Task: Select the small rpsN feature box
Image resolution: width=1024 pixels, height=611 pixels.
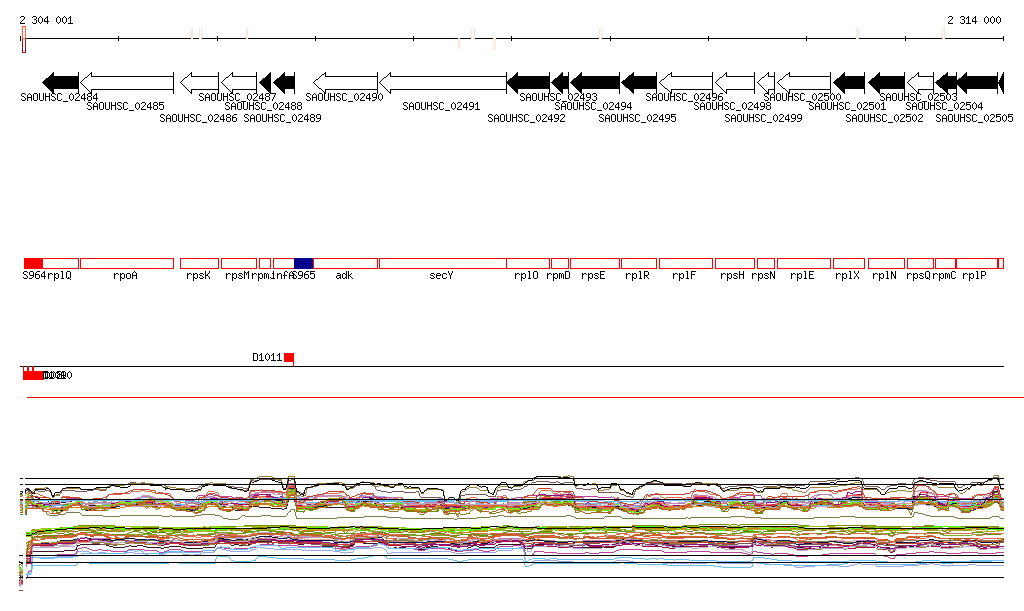Action: pyautogui.click(x=766, y=263)
